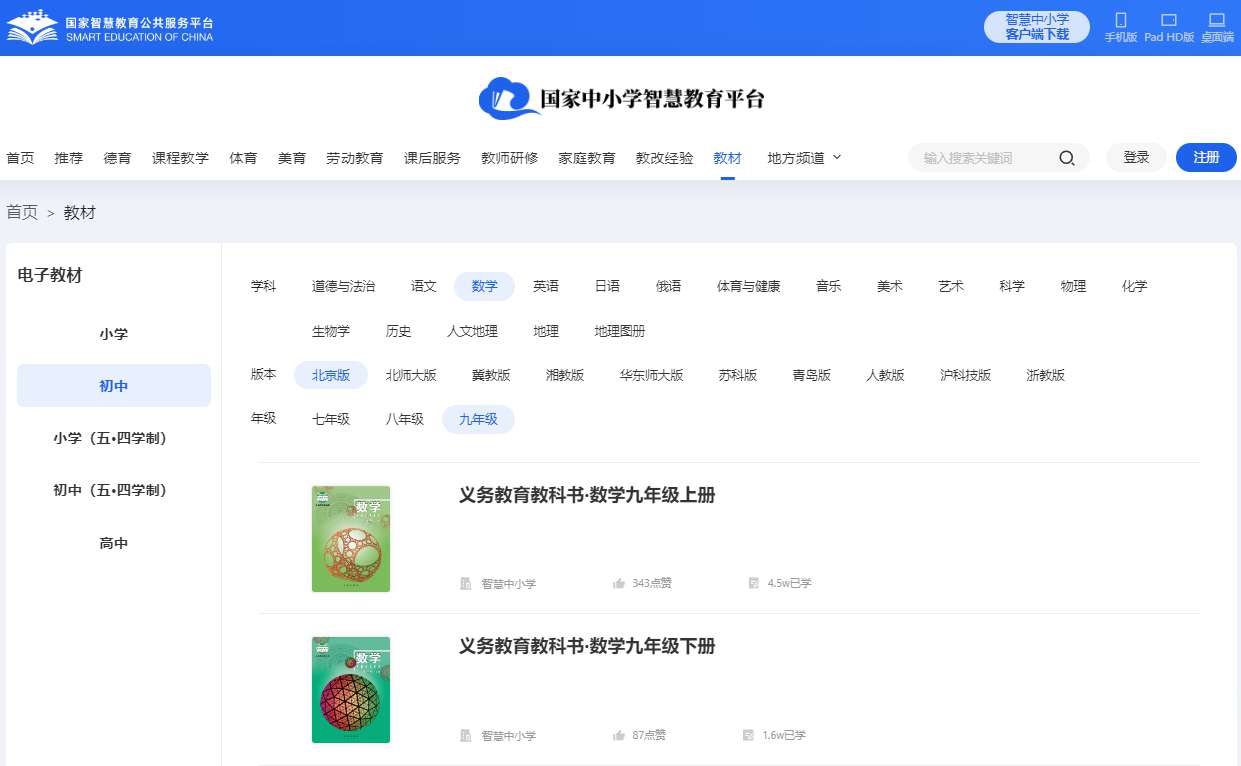Select the 沪科技版 edition filter
Image resolution: width=1241 pixels, height=766 pixels.
(x=965, y=375)
